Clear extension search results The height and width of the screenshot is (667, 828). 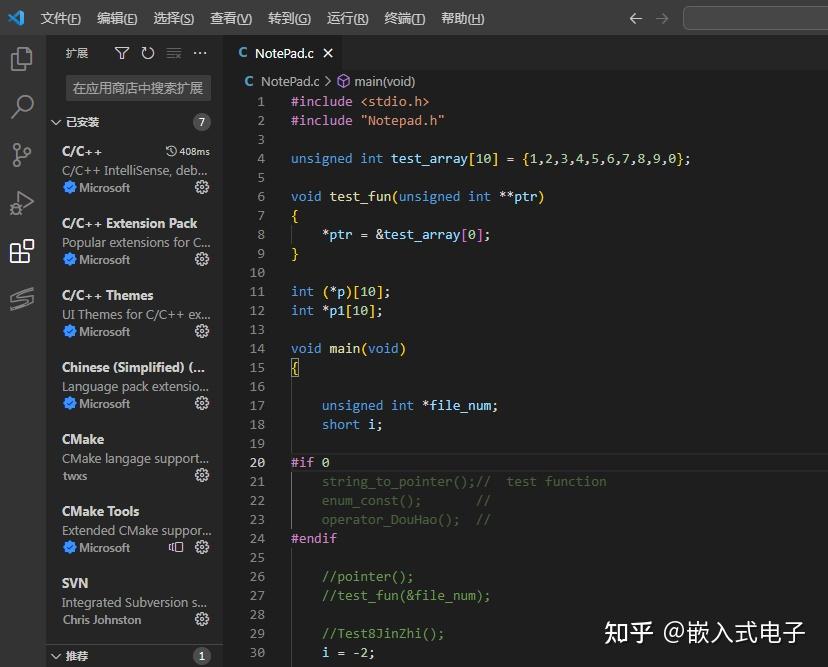click(x=171, y=53)
